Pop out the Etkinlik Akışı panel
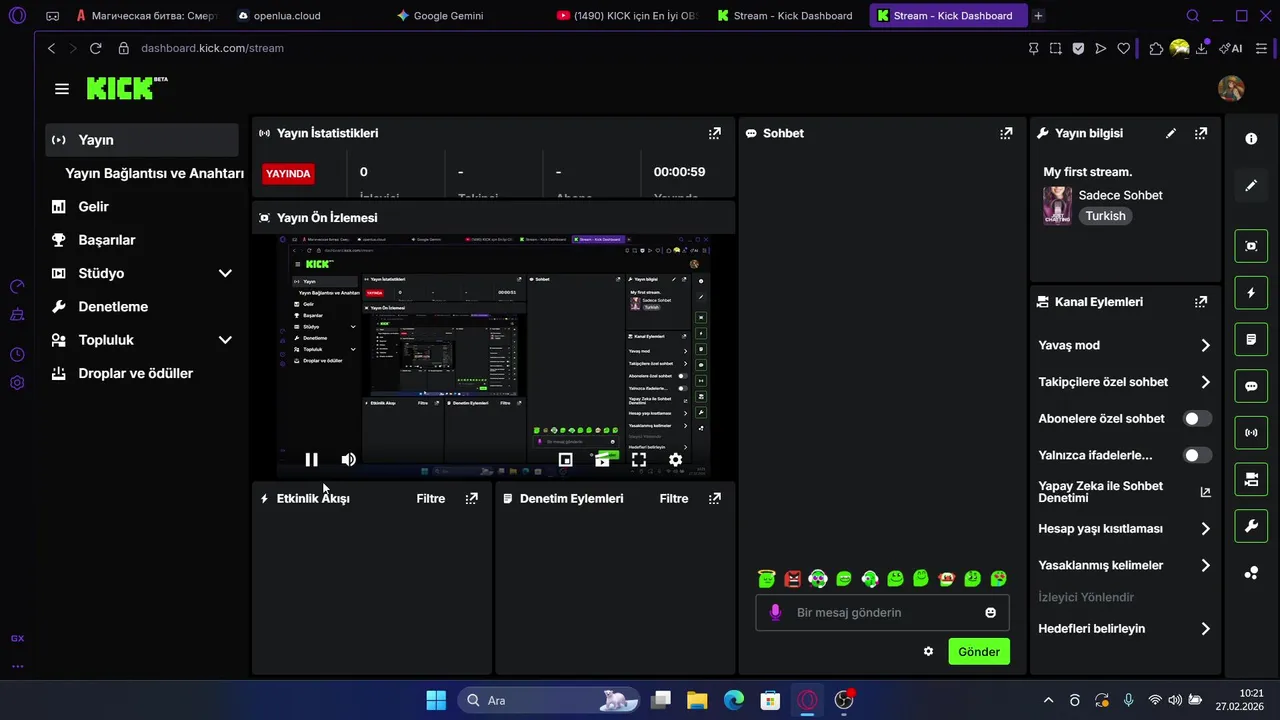 (472, 498)
